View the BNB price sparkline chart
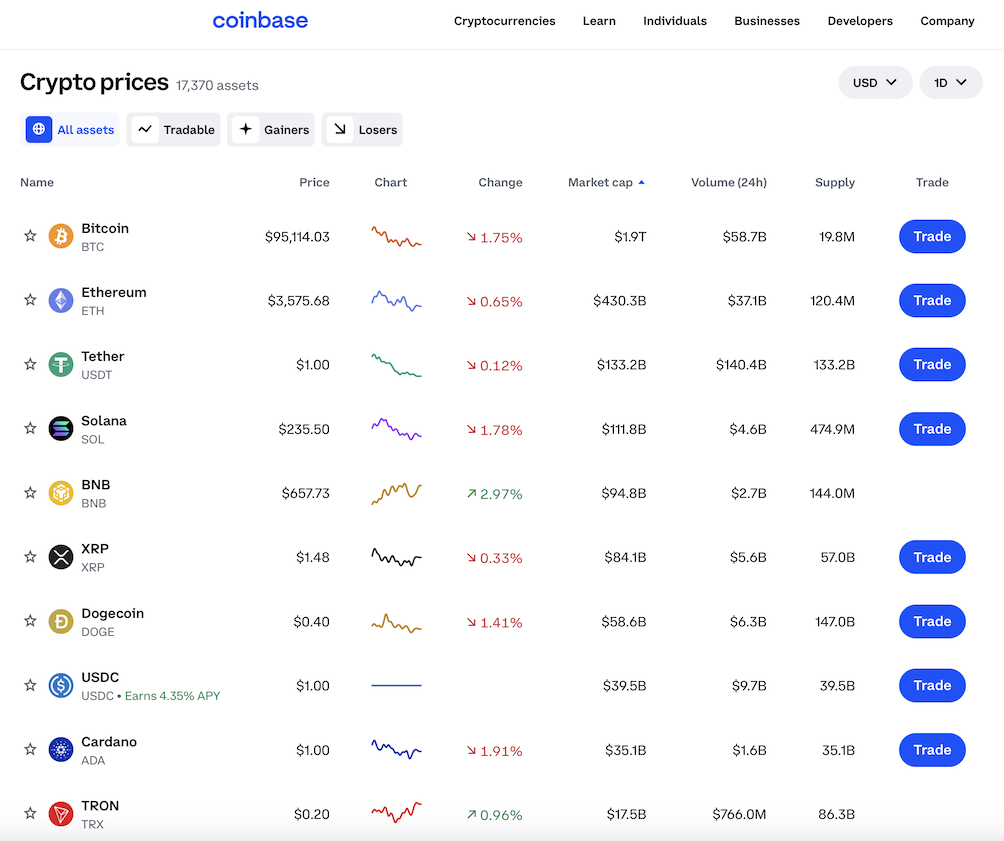The height and width of the screenshot is (841, 1004). pos(396,493)
